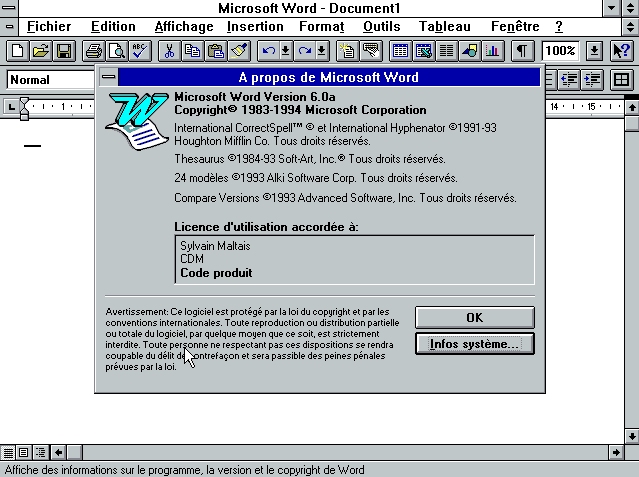Image resolution: width=639 pixels, height=477 pixels.
Task: Open the Redo history dropdown arrow
Action: click(x=322, y=51)
